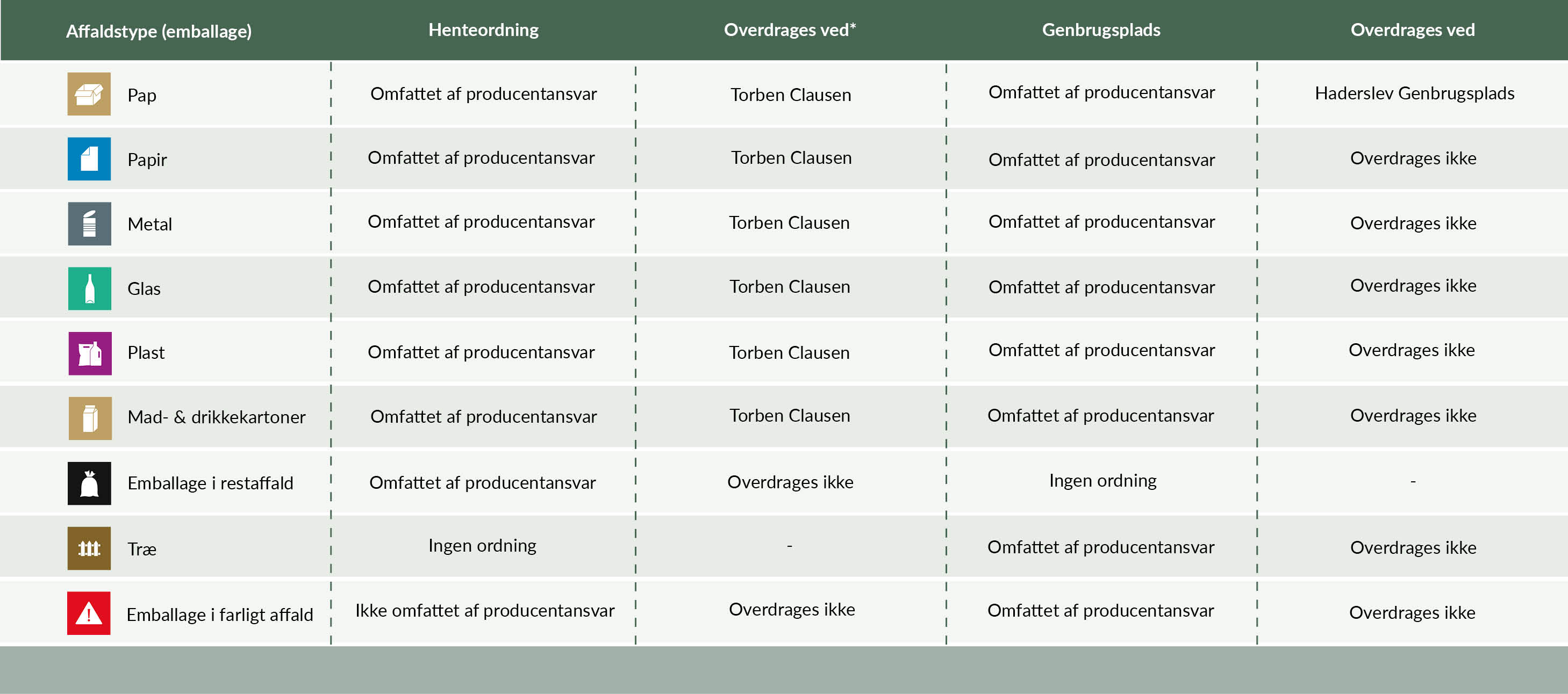Click the Pap cardboard box icon
The width and height of the screenshot is (1568, 694).
[x=89, y=95]
